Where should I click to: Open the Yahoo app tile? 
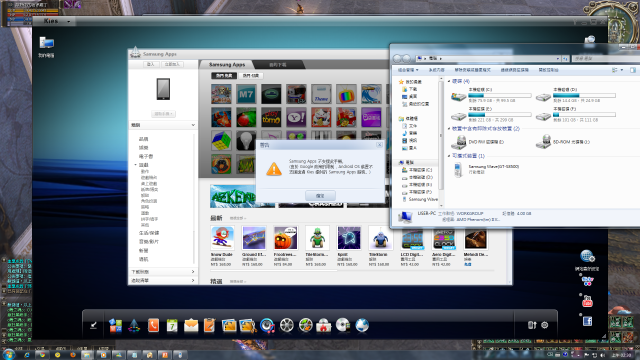pos(296,118)
